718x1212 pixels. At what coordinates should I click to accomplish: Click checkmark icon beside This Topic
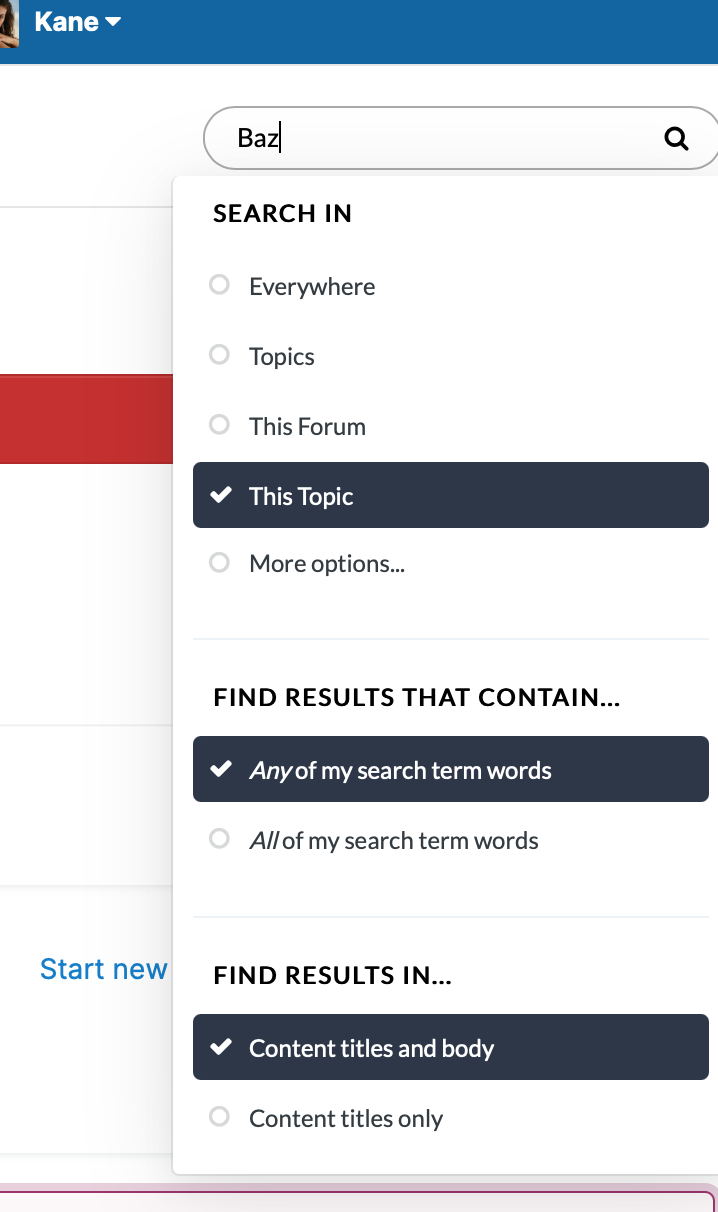pos(220,495)
